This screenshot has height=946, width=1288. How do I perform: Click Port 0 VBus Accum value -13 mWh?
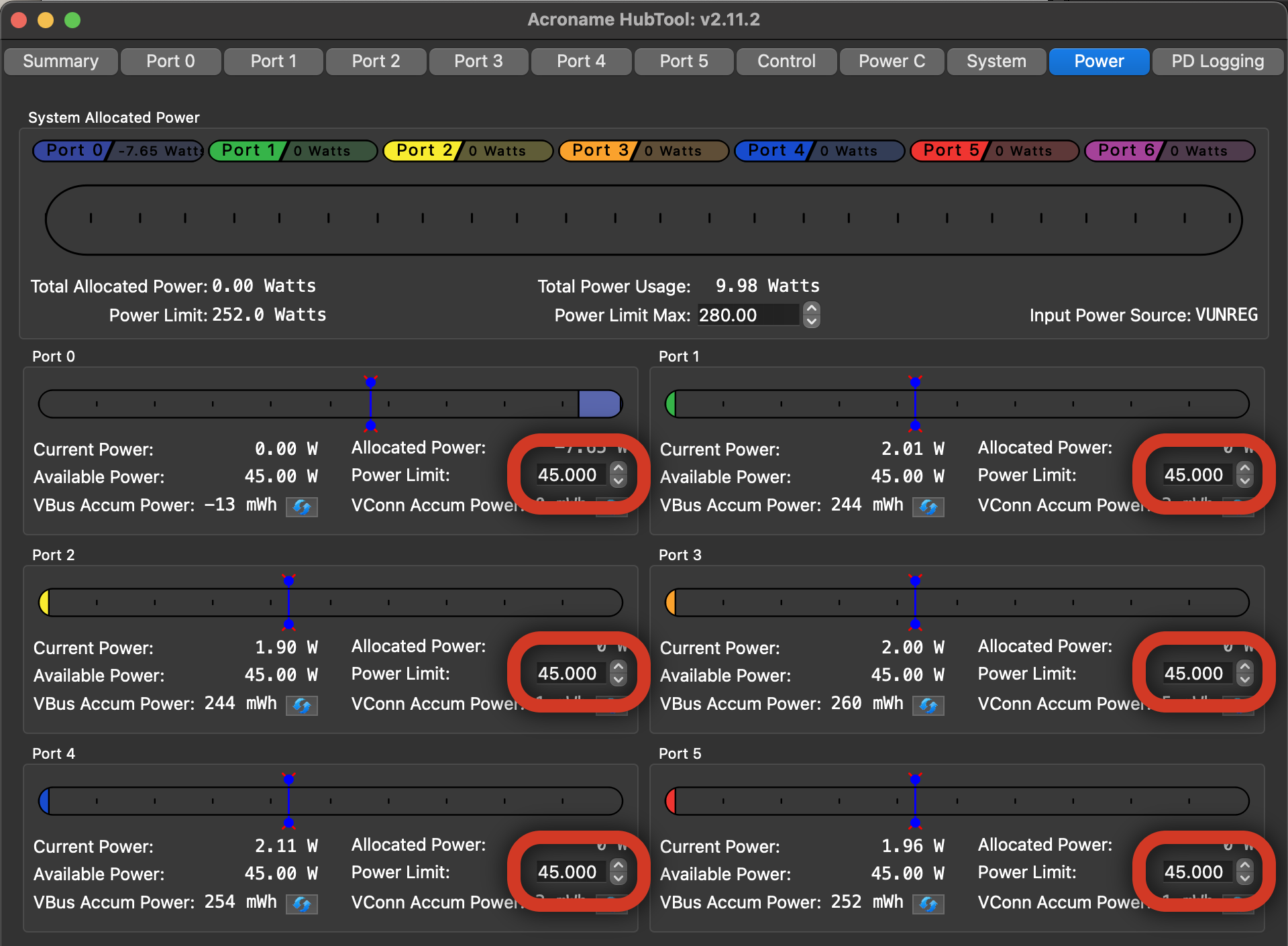tap(241, 505)
